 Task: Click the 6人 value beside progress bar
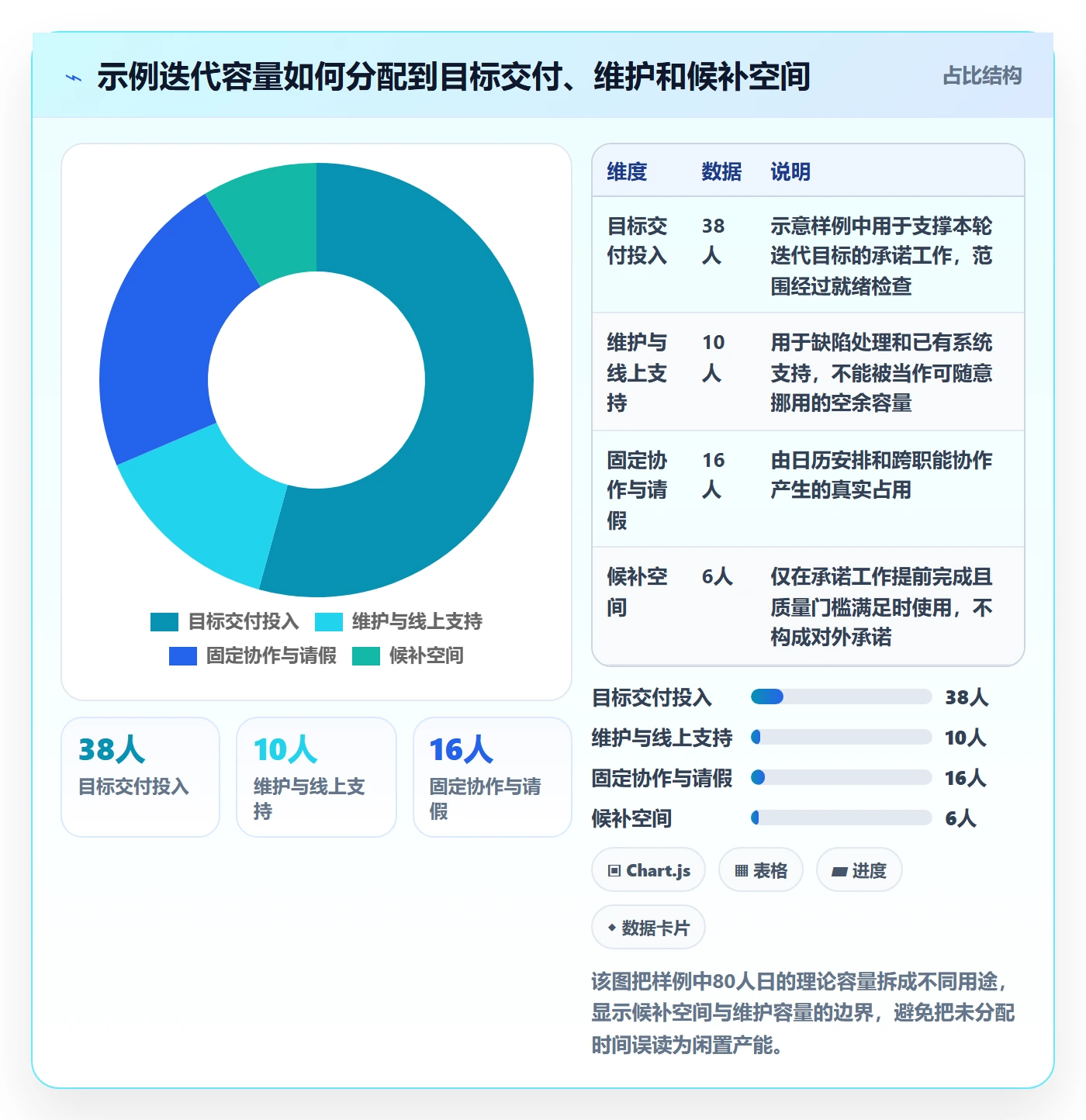(x=960, y=818)
